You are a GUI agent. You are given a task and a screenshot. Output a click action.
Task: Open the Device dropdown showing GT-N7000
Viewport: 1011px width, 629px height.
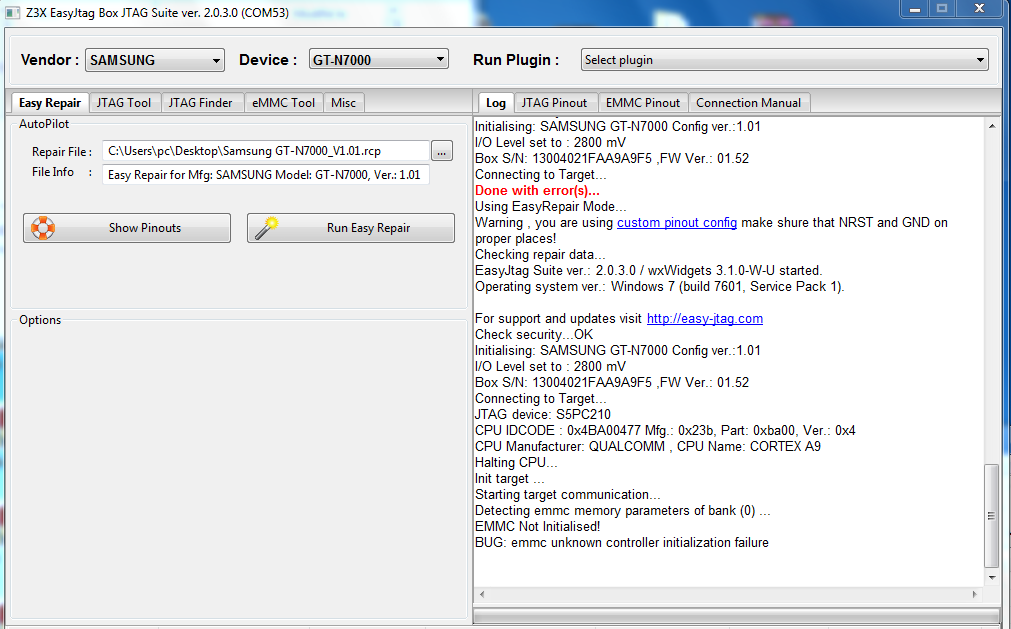378,60
